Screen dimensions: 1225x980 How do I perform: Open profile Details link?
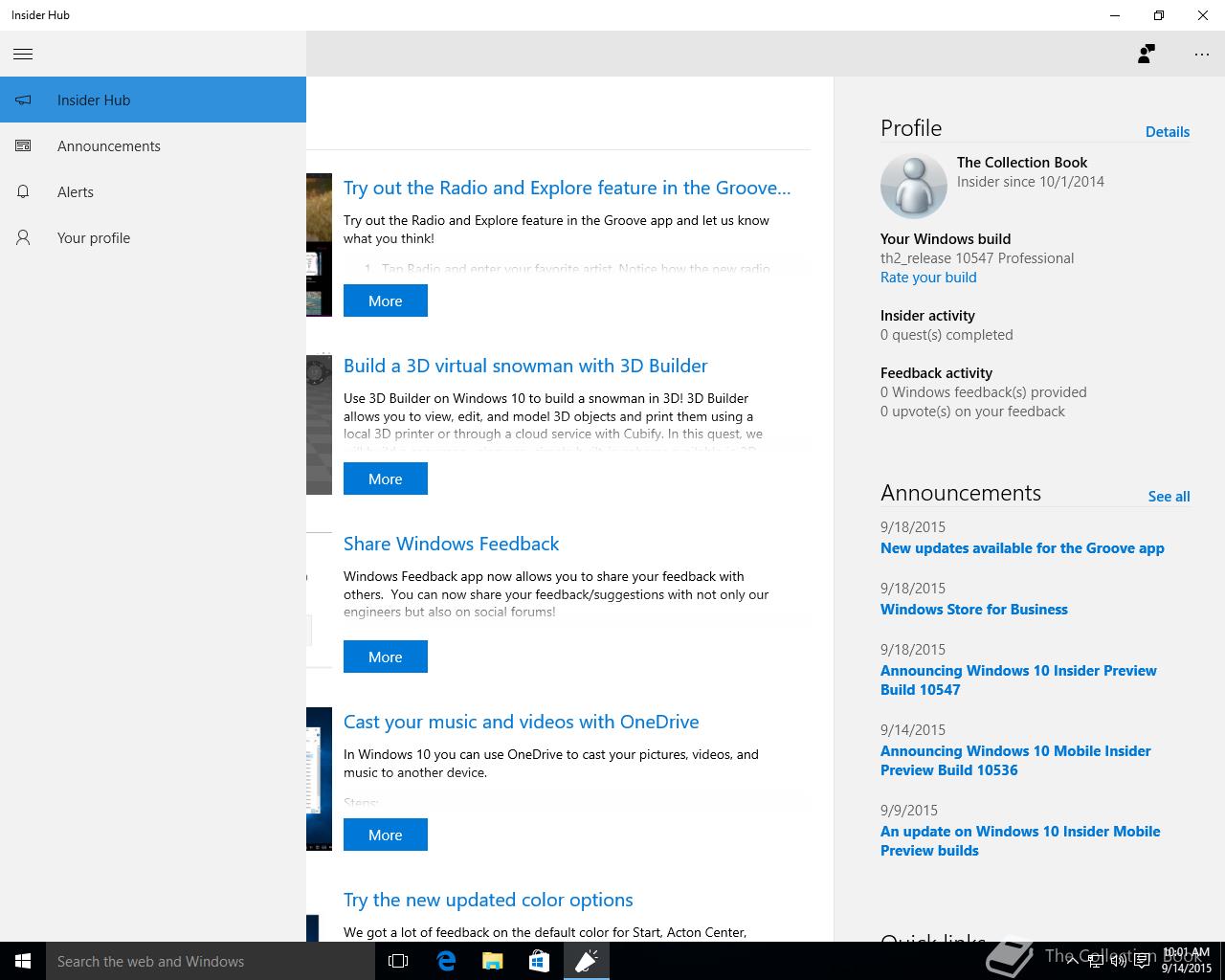(x=1168, y=132)
